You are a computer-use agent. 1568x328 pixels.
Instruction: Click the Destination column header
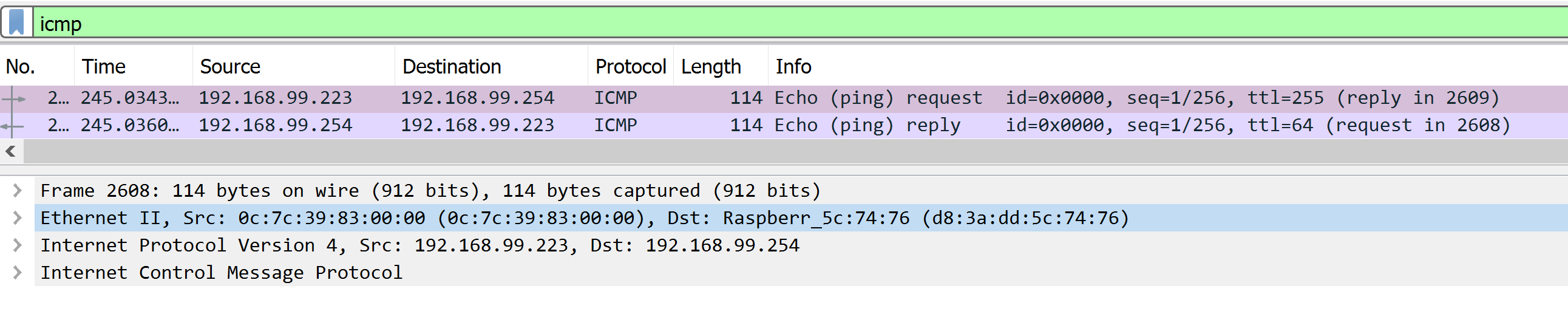pyautogui.click(x=492, y=66)
